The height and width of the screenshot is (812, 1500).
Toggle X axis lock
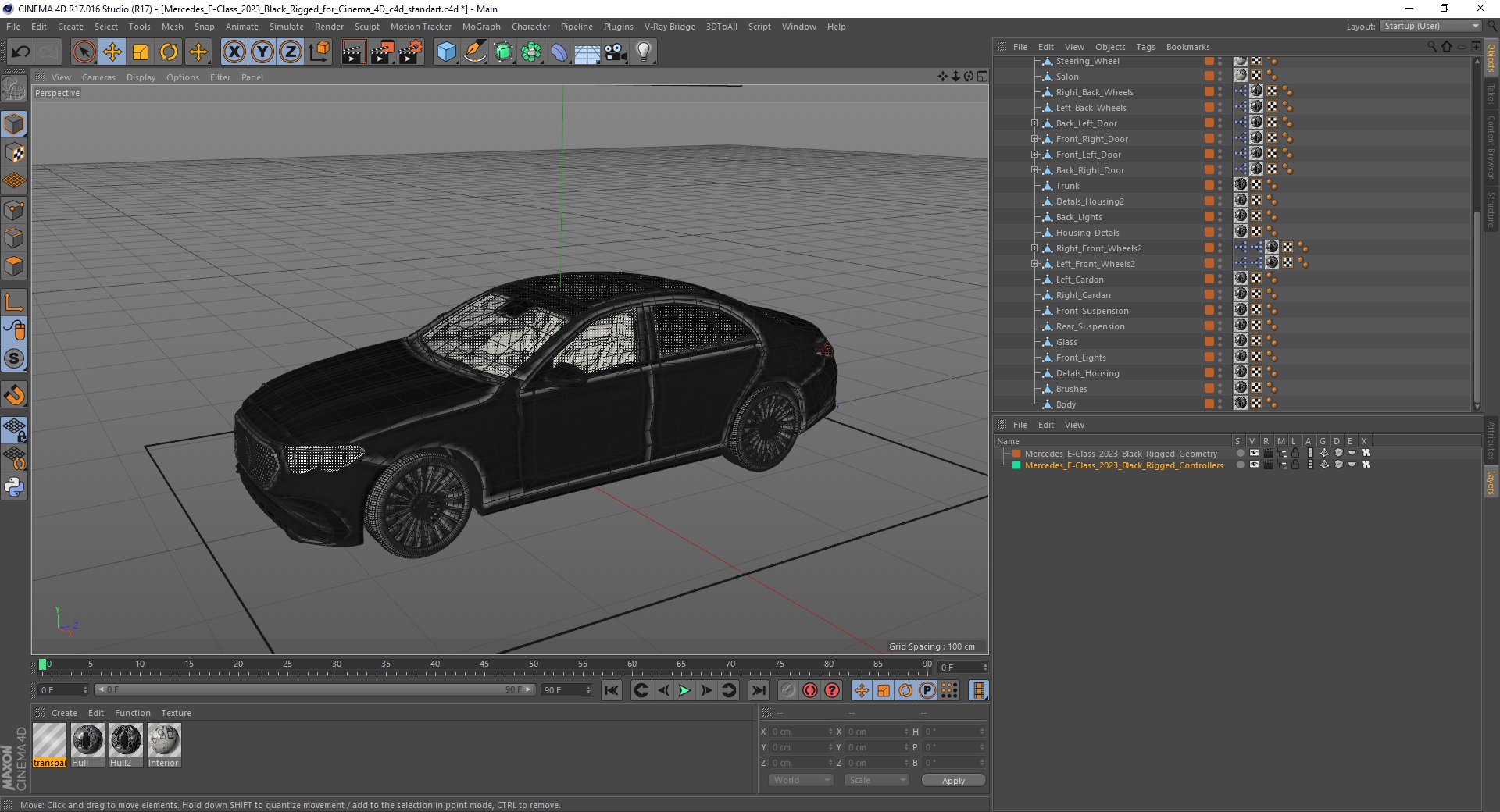pyautogui.click(x=234, y=52)
